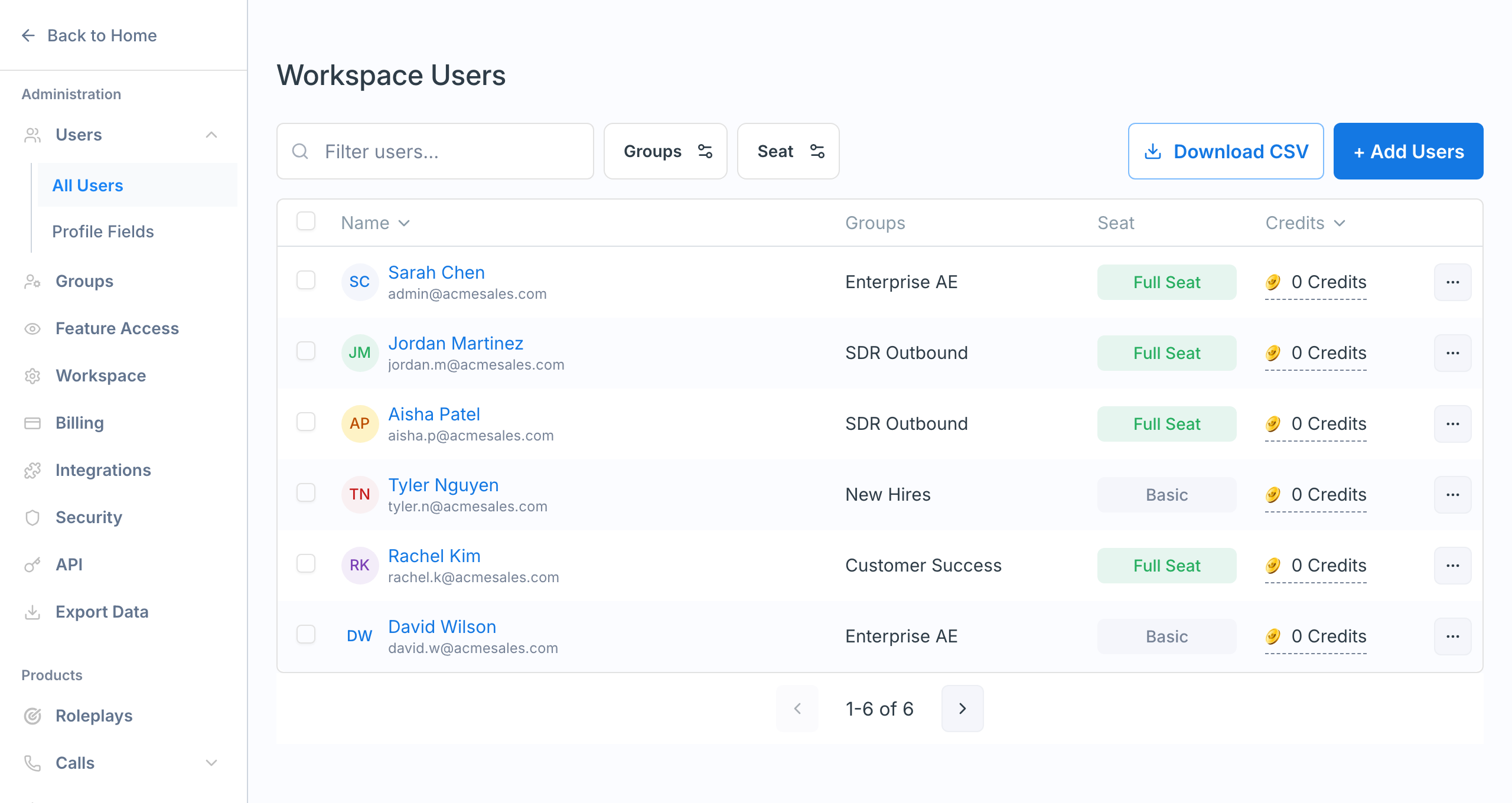Open the more options menu for Jordan Martinez

1453,353
